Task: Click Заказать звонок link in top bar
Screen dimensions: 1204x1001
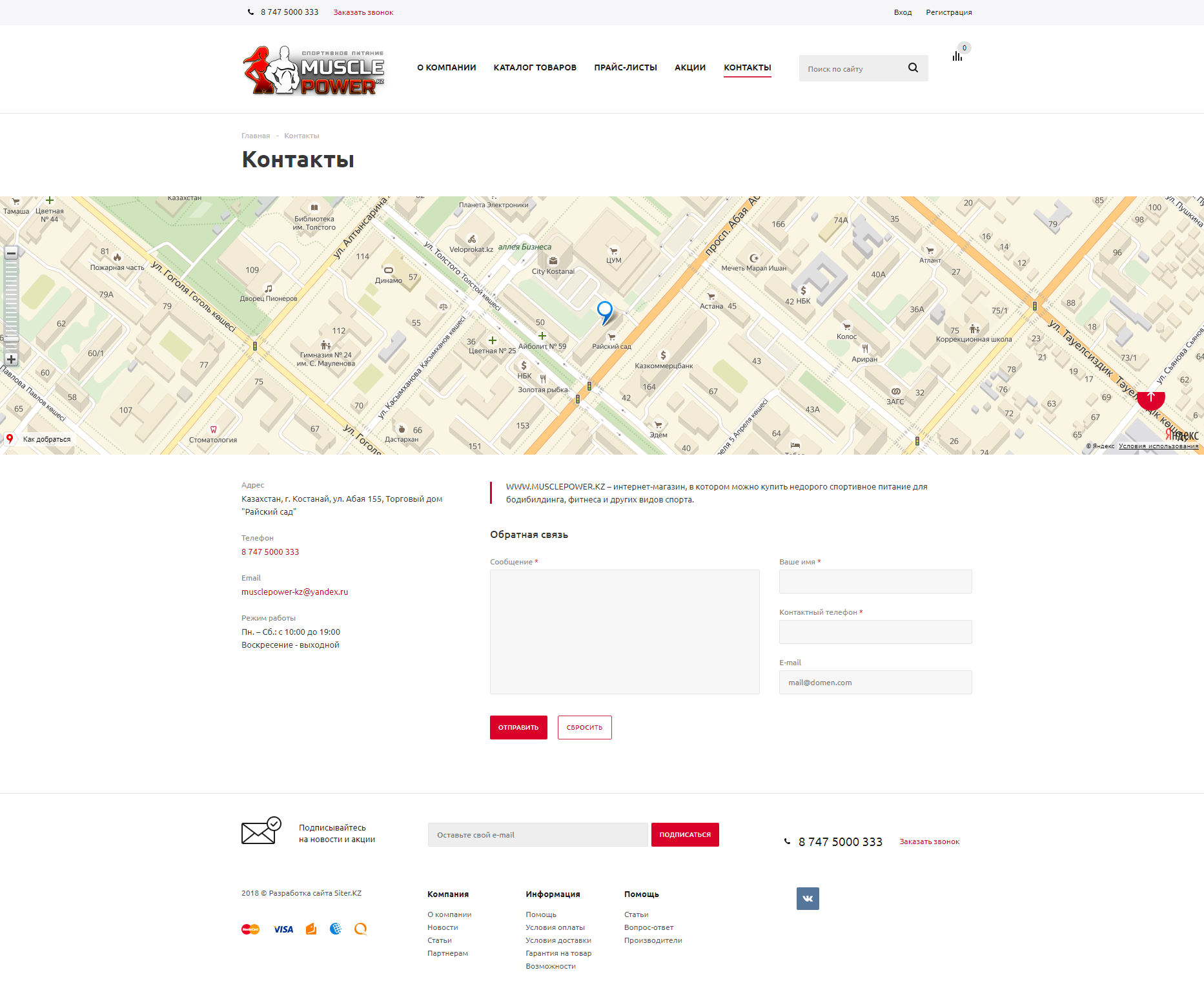Action: pyautogui.click(x=363, y=12)
